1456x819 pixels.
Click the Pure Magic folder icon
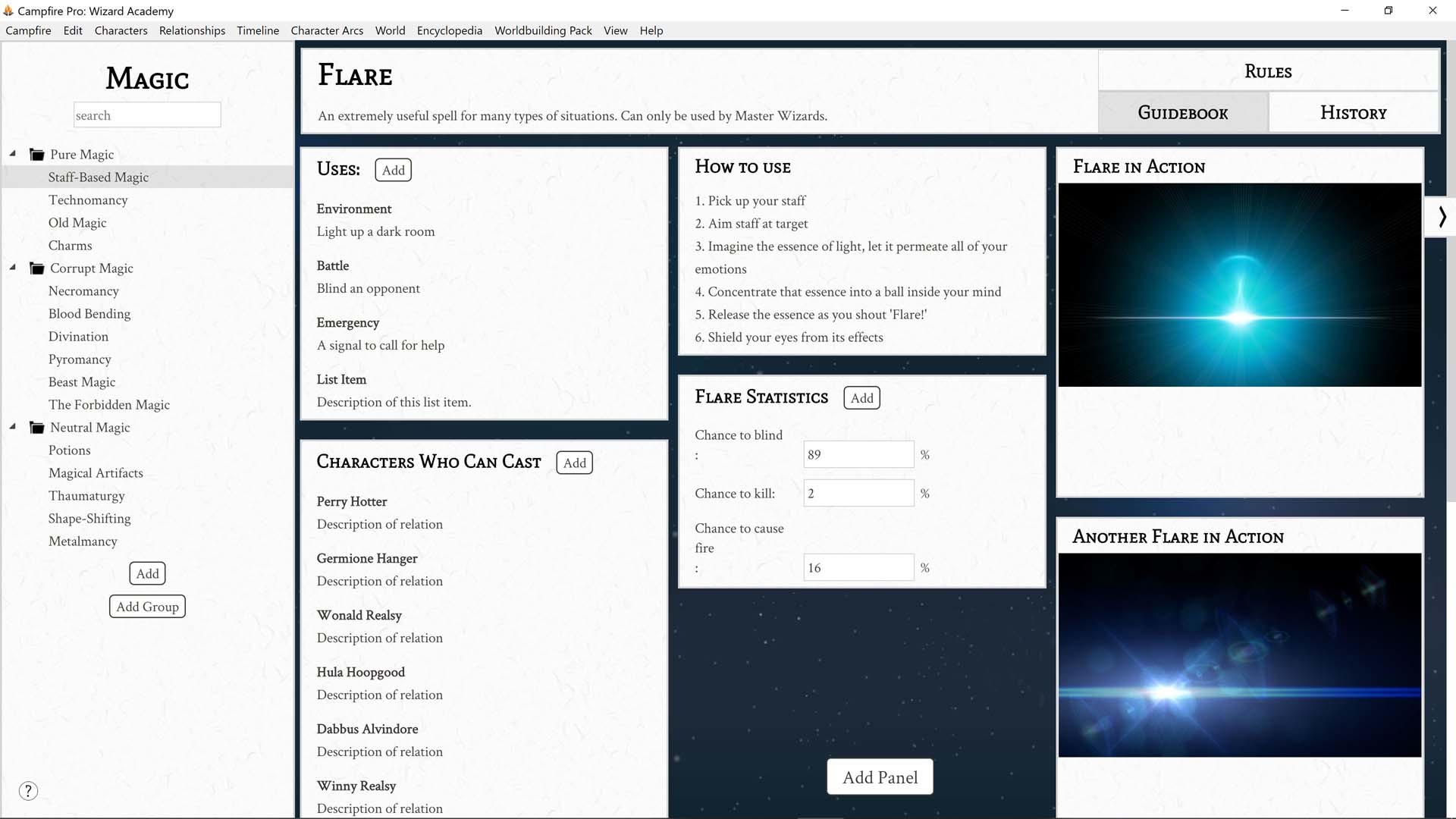(36, 155)
